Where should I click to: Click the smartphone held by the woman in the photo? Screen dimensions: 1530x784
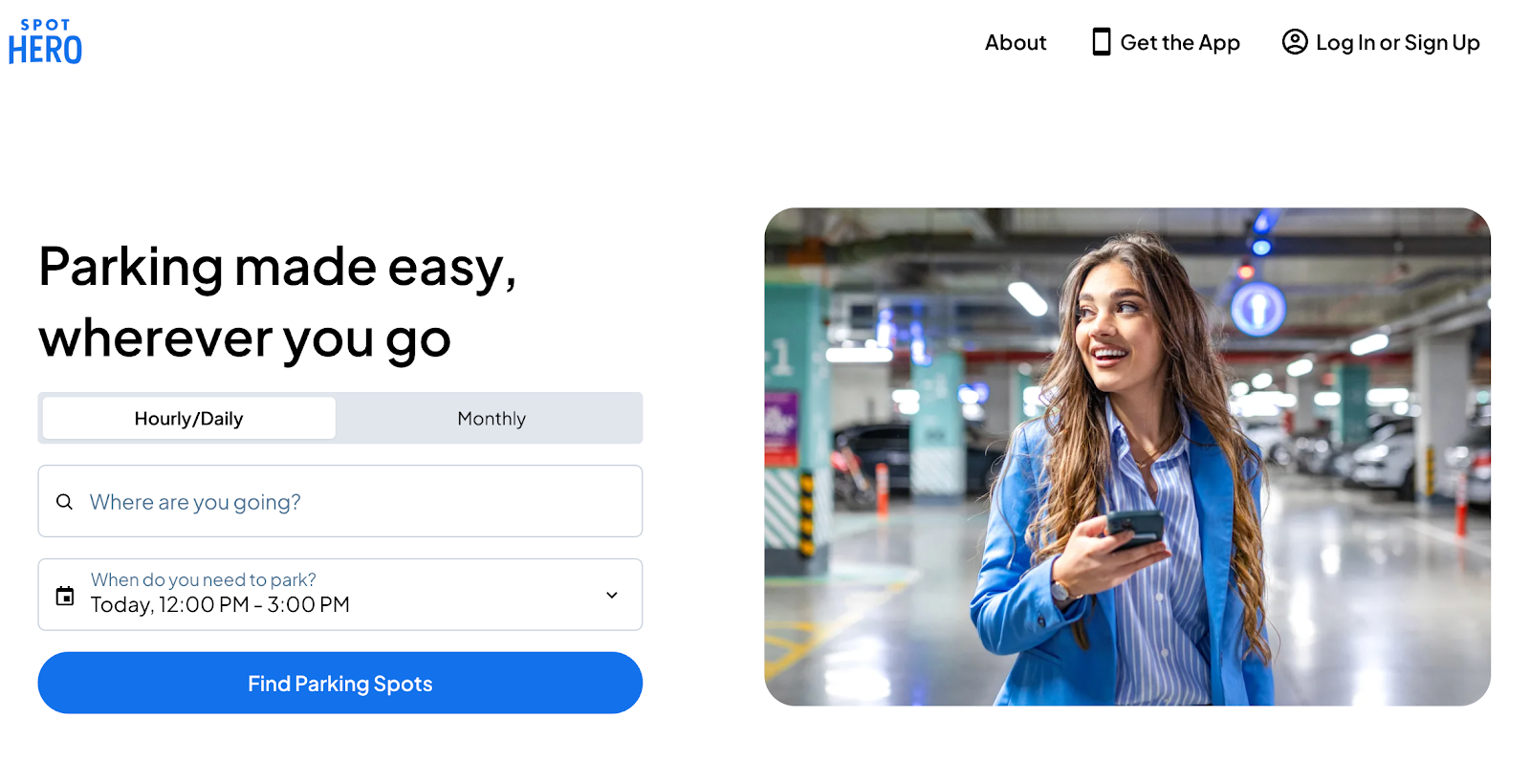(1135, 530)
